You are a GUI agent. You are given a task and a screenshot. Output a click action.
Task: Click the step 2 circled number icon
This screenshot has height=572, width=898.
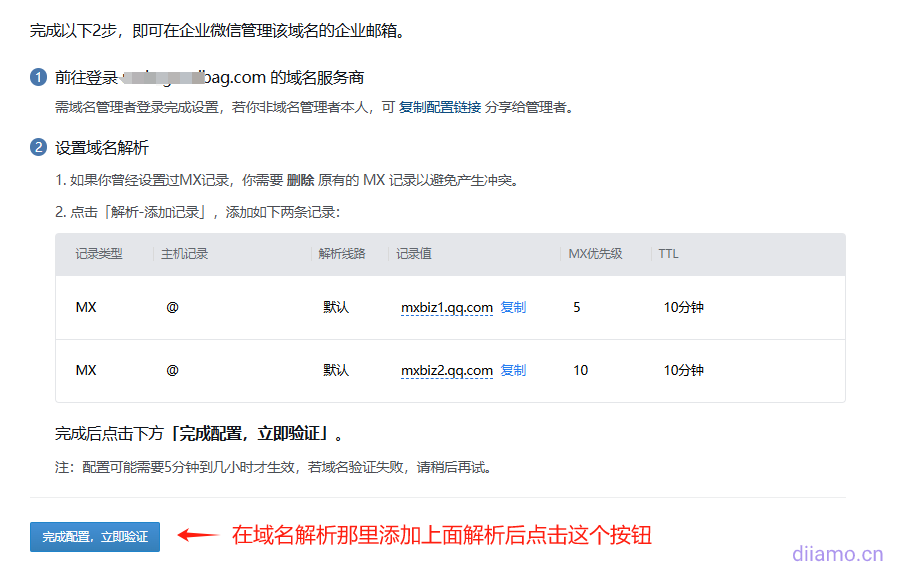pos(39,148)
